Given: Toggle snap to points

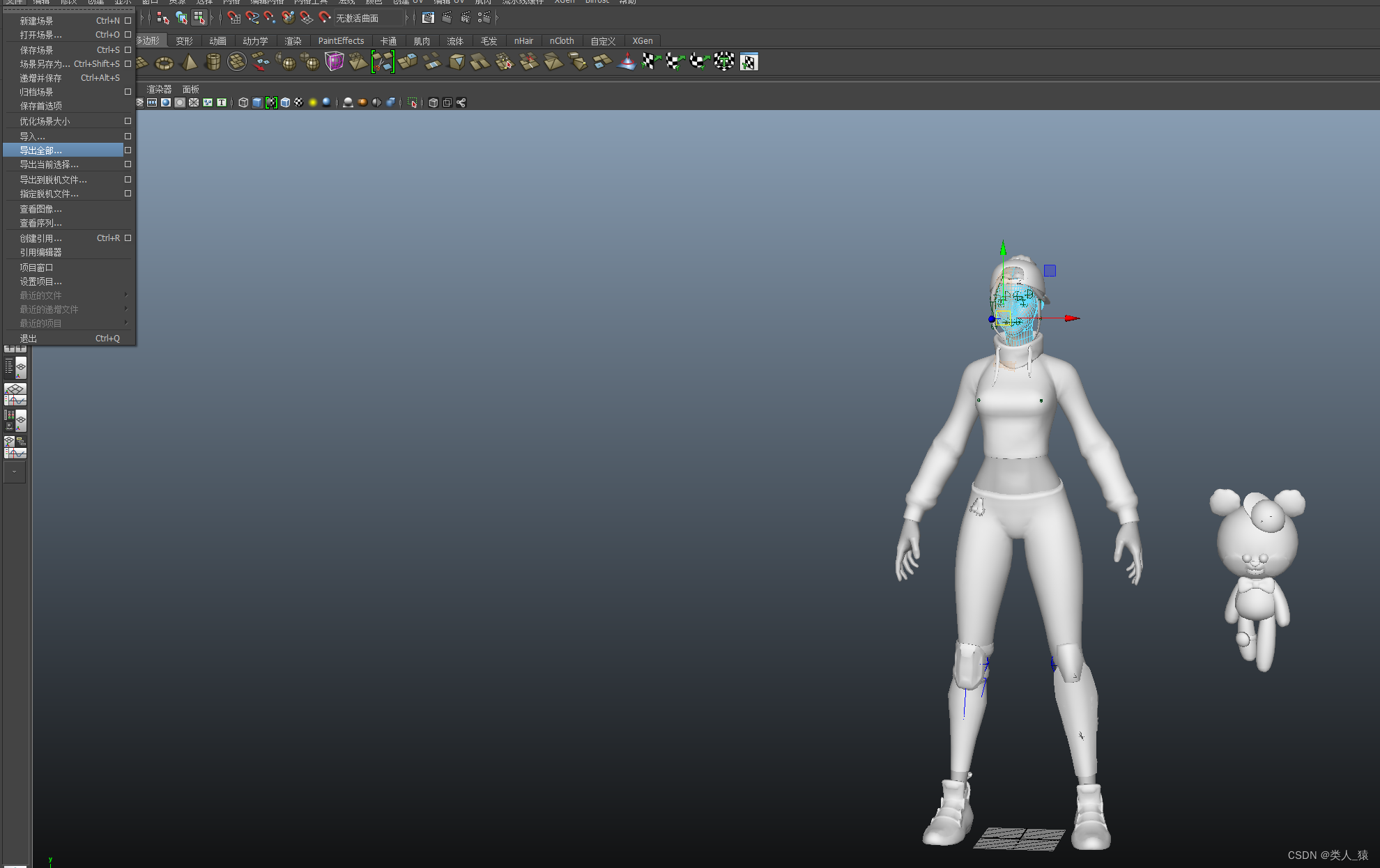Looking at the screenshot, I should point(270,18).
